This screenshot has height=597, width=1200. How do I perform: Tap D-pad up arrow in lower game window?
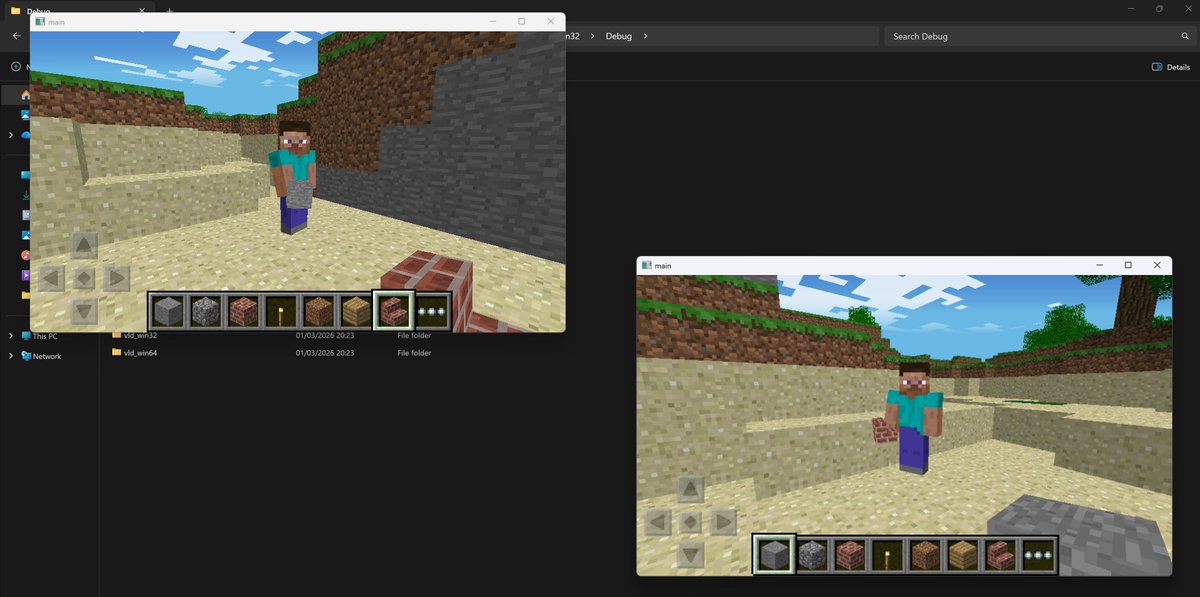click(x=691, y=489)
